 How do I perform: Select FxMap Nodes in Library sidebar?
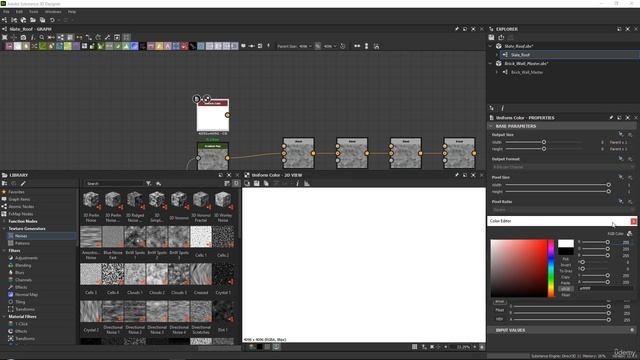[x=21, y=214]
